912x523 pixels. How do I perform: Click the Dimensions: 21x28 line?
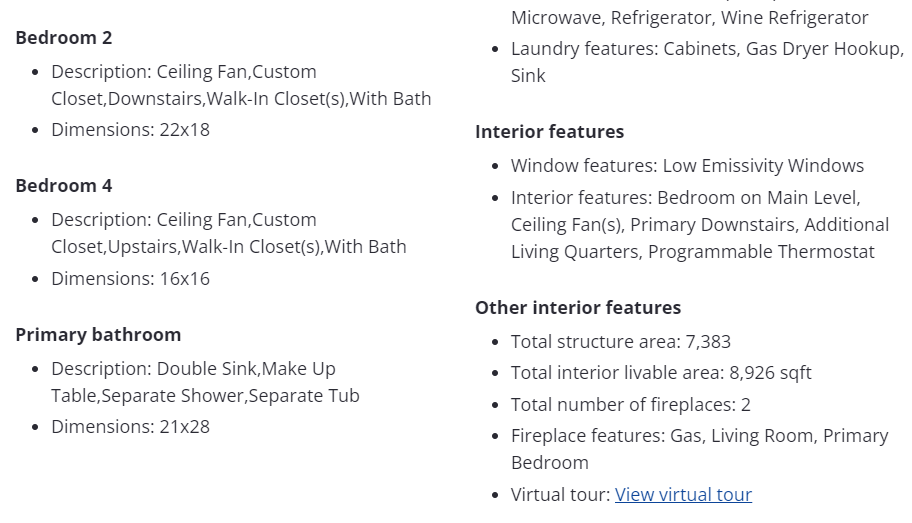click(130, 427)
